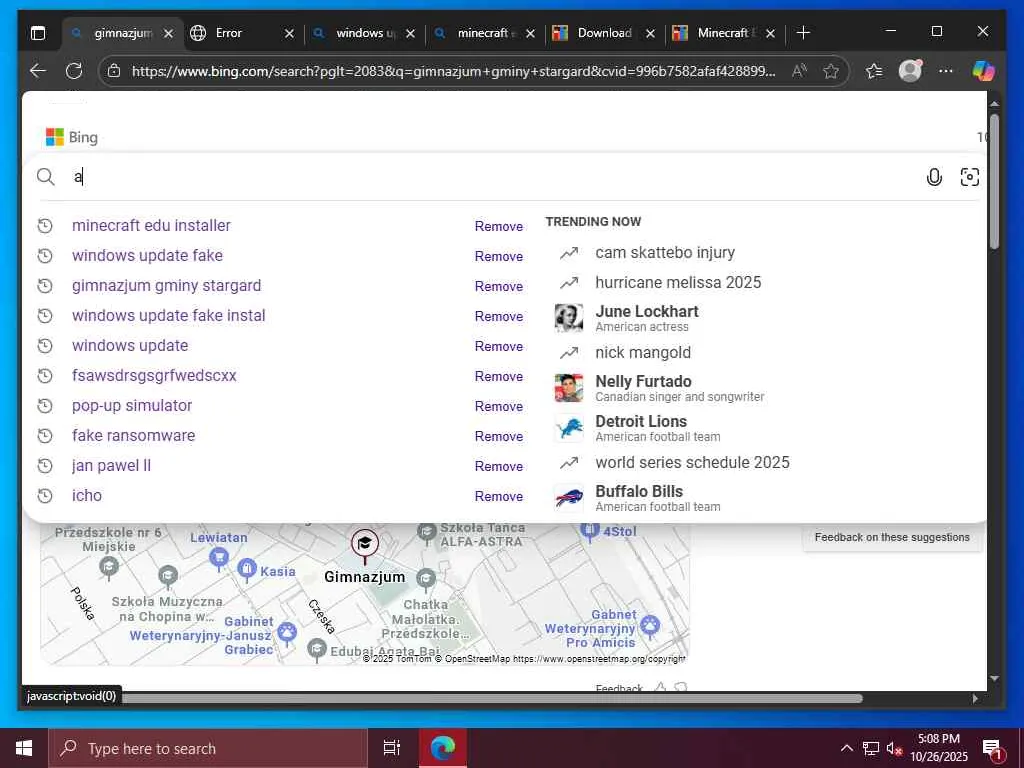Select suggestion pop-up simulator
The height and width of the screenshot is (768, 1024).
click(132, 406)
